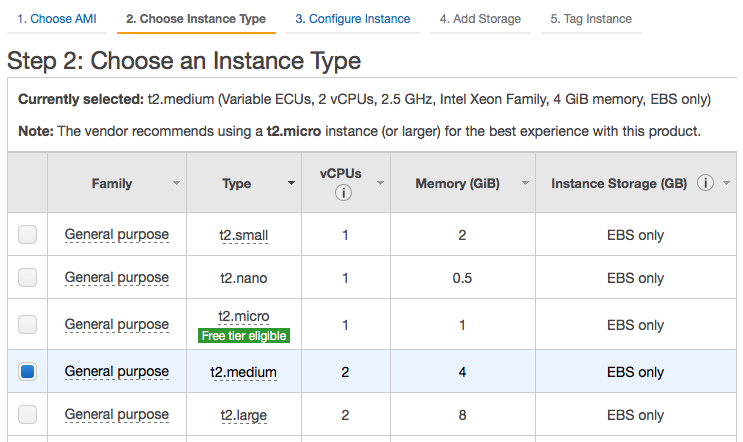Click General purpose link in t2.micro row
Image resolution: width=743 pixels, height=442 pixels.
[x=117, y=325]
